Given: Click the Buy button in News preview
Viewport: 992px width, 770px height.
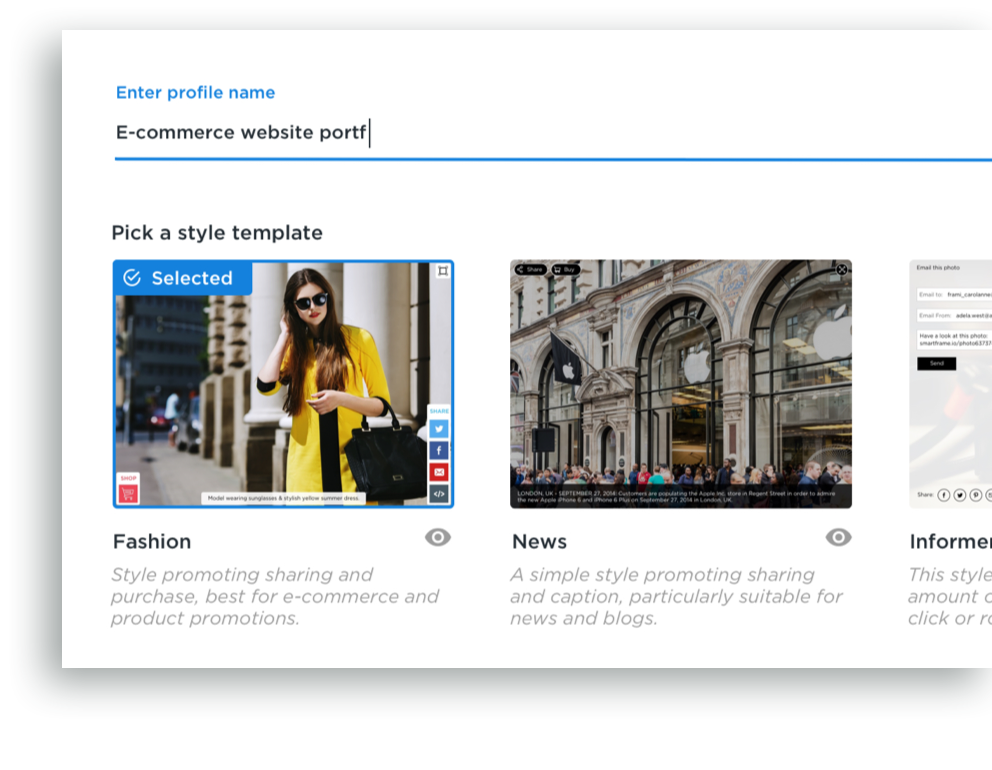Looking at the screenshot, I should tap(565, 270).
